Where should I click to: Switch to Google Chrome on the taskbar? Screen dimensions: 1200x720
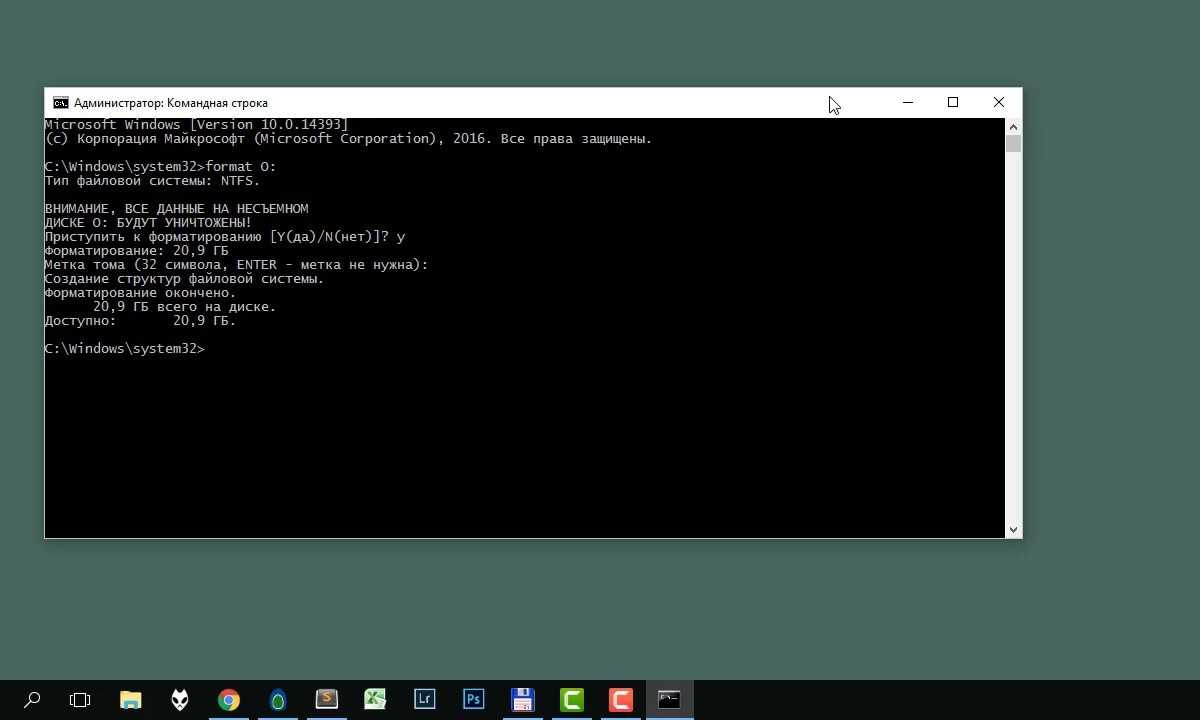tap(229, 700)
